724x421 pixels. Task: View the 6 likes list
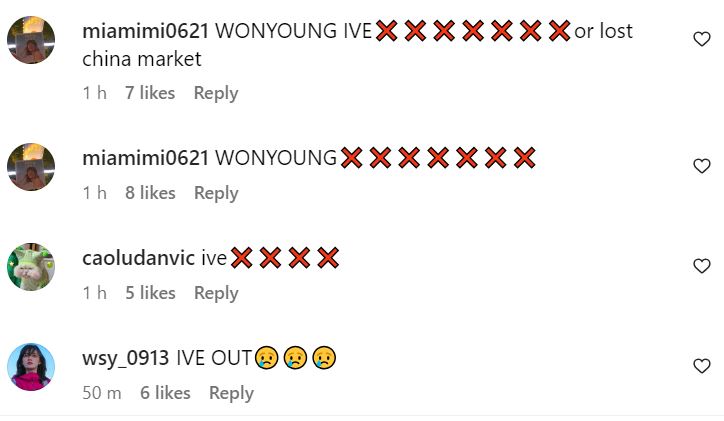point(165,394)
